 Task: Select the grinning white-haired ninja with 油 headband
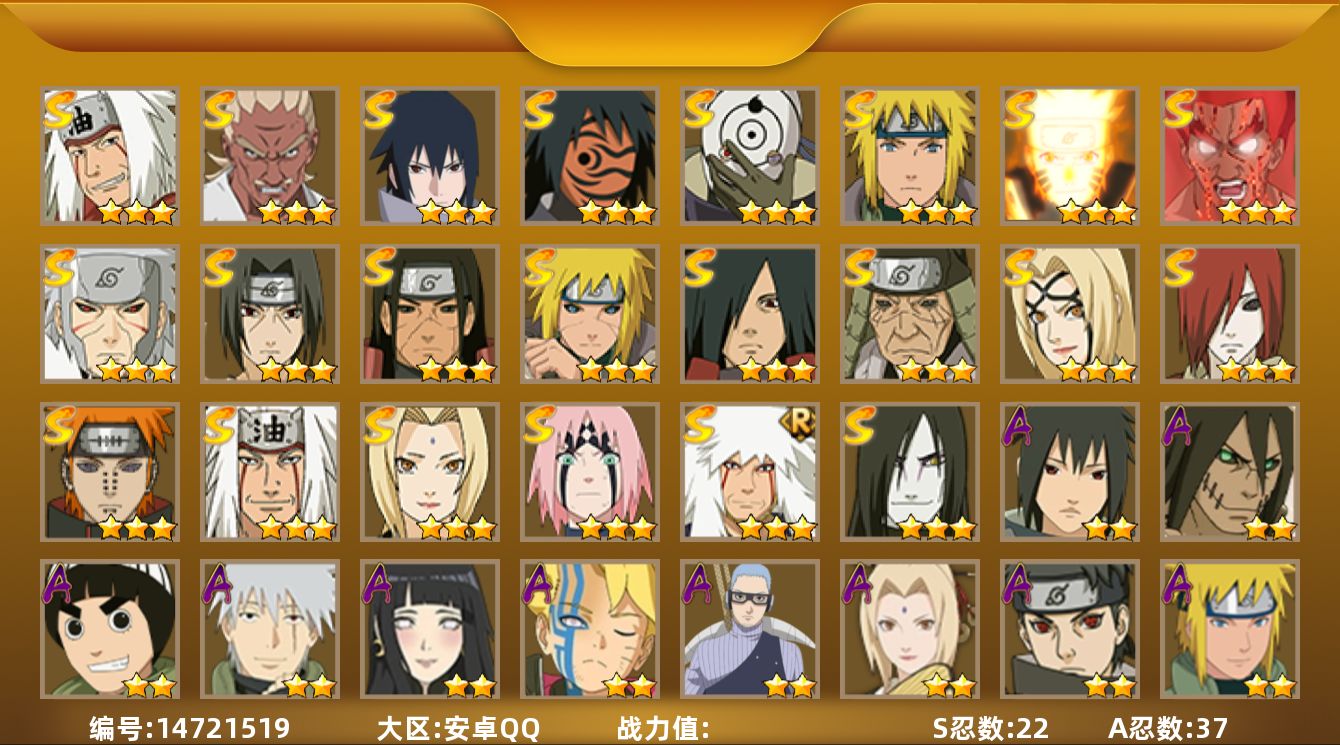(x=110, y=156)
